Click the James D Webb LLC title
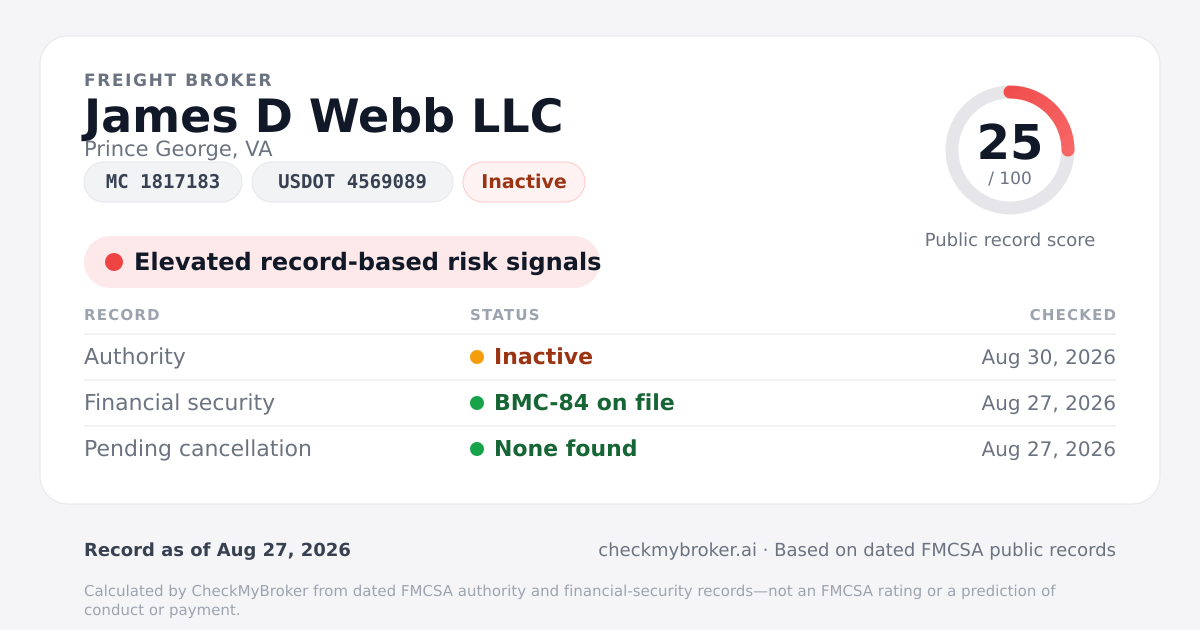 pos(323,116)
